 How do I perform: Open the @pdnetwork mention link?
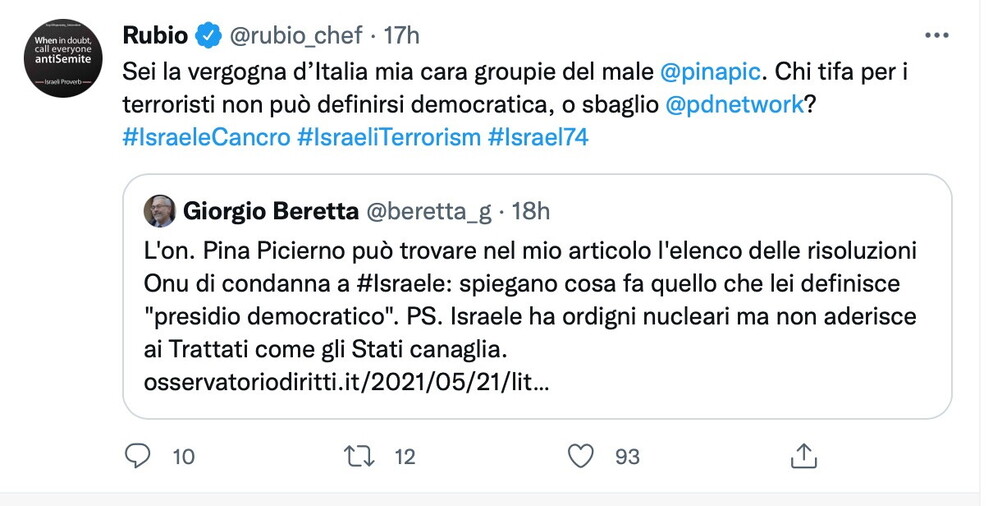tap(734, 105)
